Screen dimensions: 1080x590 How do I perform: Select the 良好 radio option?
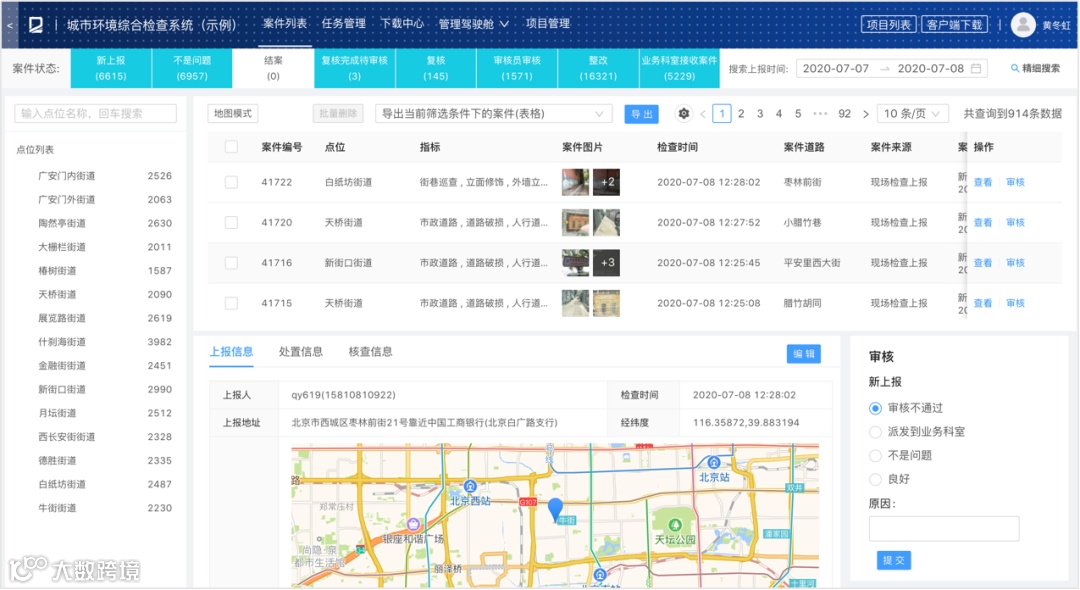coord(875,479)
